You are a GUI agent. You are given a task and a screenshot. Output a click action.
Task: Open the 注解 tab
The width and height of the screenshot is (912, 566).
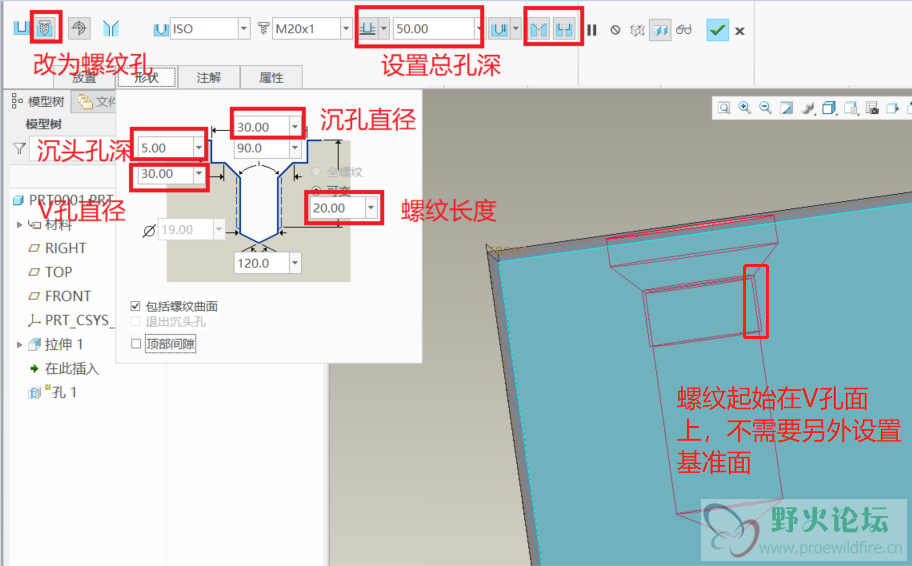coord(208,77)
